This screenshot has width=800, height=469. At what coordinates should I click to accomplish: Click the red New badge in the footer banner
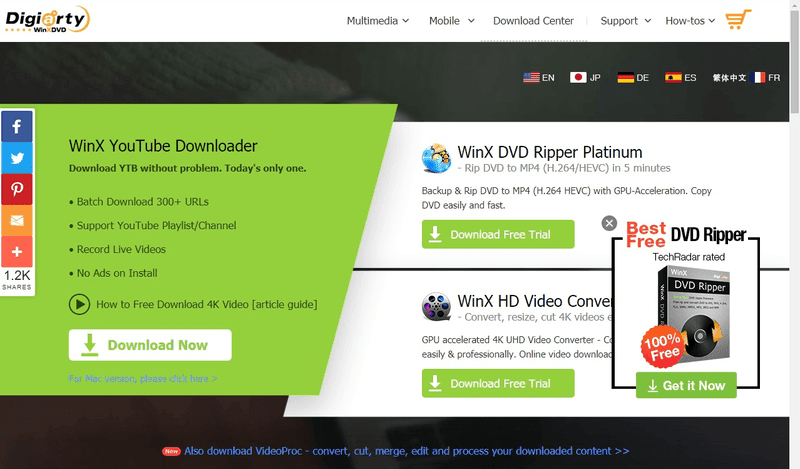pyautogui.click(x=171, y=451)
